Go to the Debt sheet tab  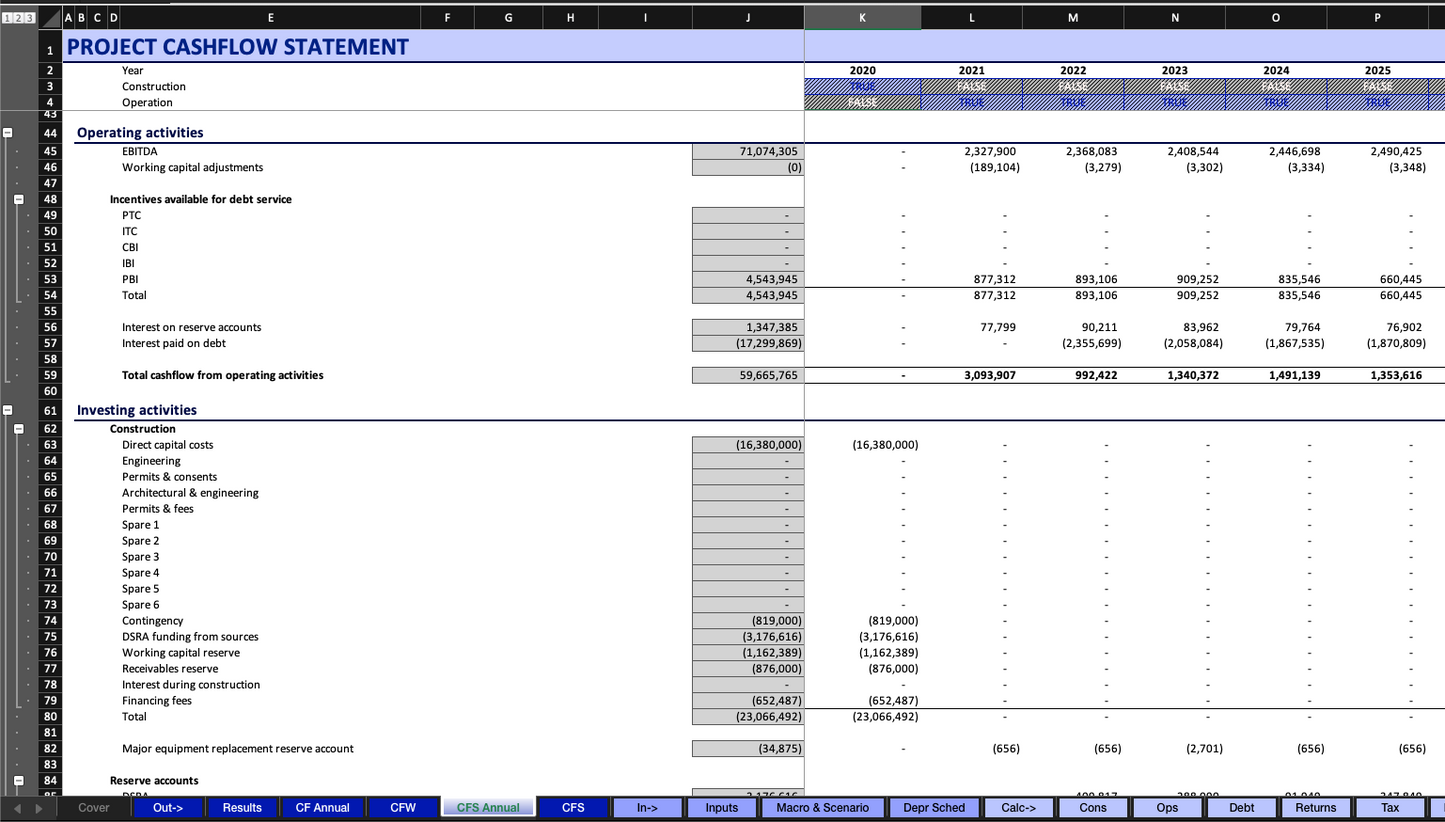point(1241,808)
